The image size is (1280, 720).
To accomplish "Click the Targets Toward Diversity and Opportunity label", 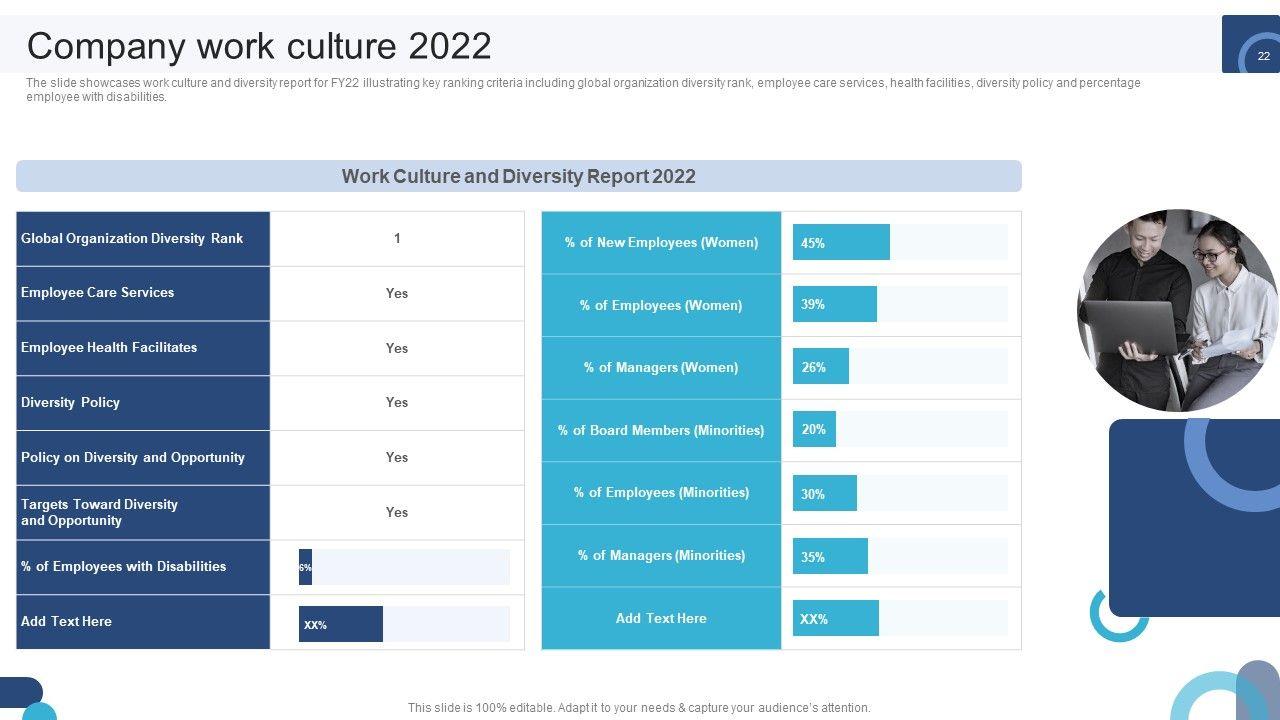I will 100,512.
